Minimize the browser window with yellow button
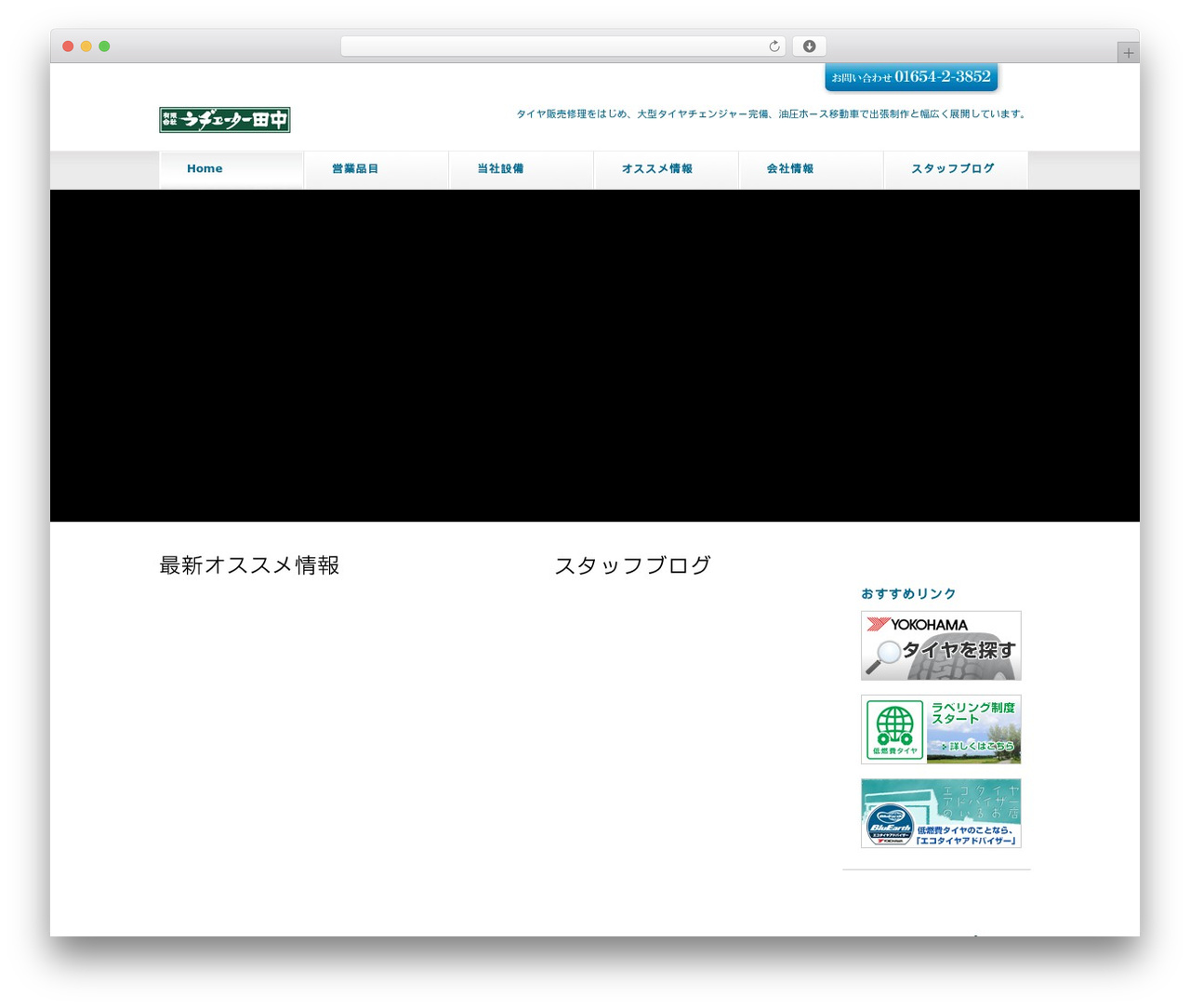 click(86, 46)
